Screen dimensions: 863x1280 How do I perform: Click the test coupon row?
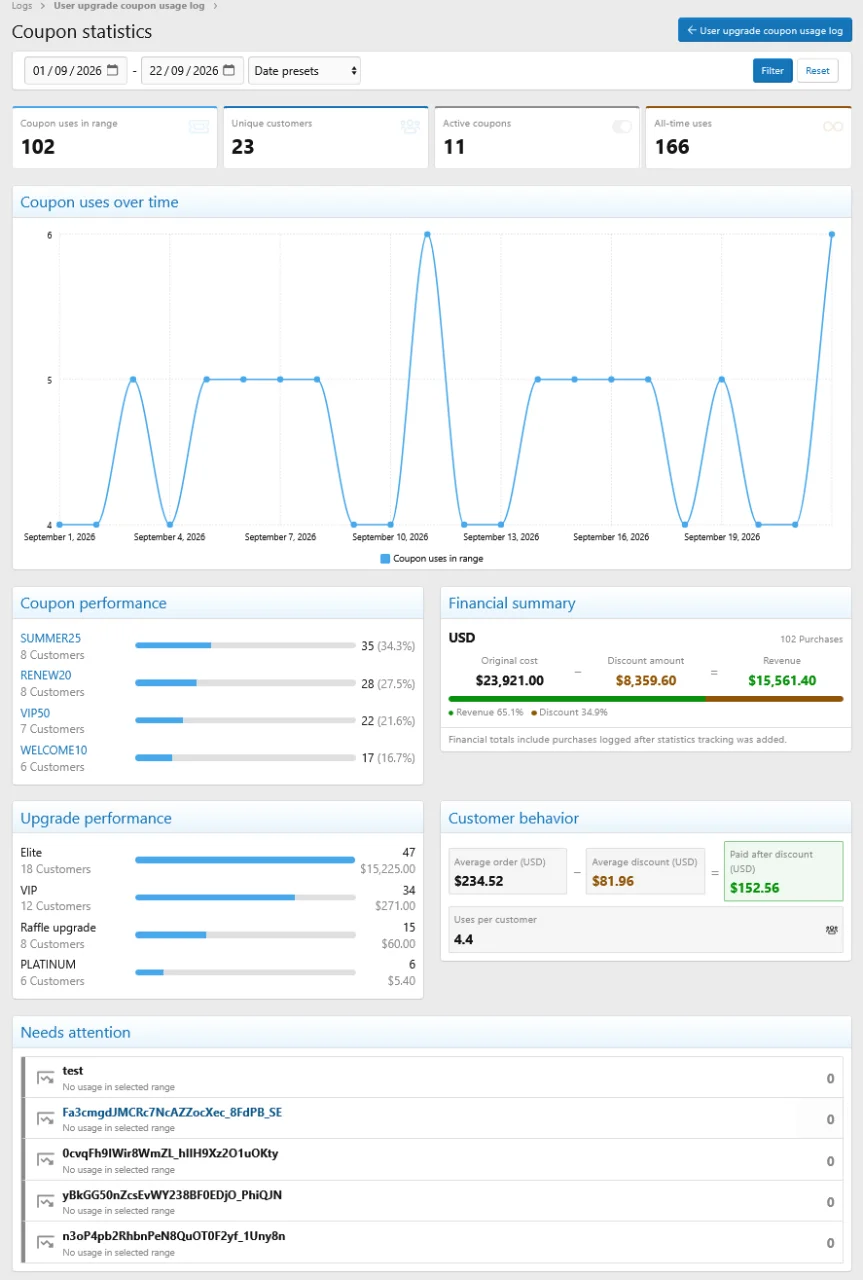tap(432, 1078)
